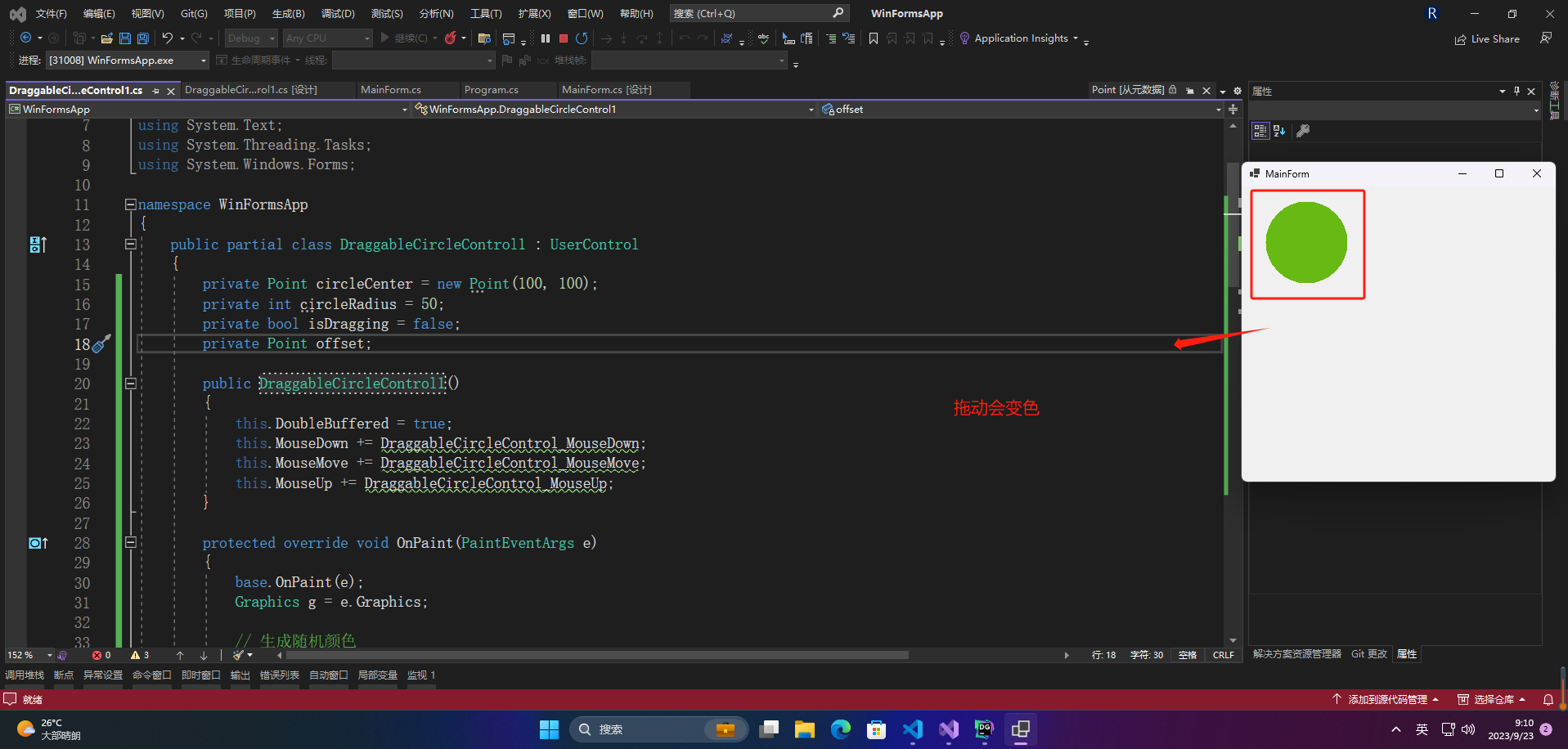This screenshot has height=749, width=1568.
Task: Open the 扩展(X) menu
Action: pos(535,13)
